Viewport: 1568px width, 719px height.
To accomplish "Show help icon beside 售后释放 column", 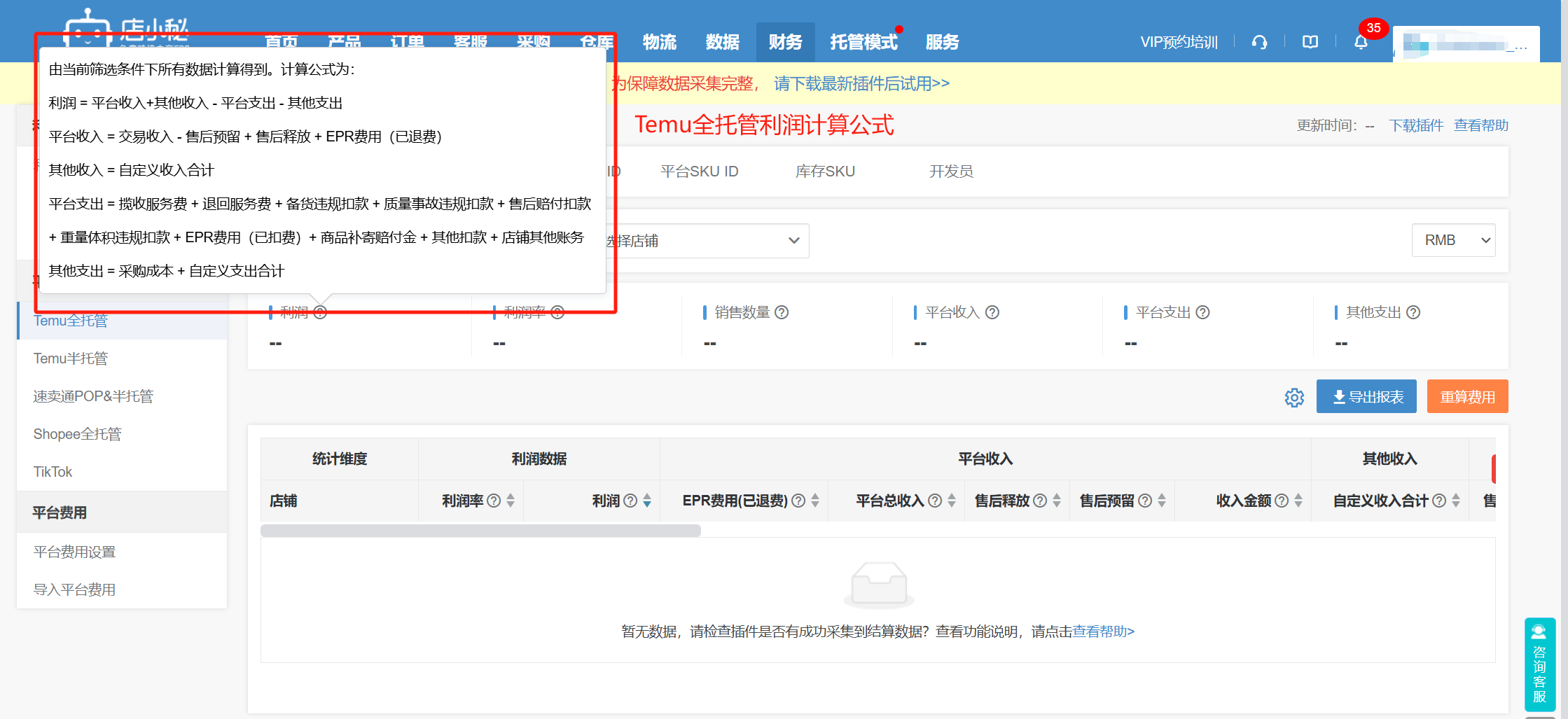I will pos(1040,501).
